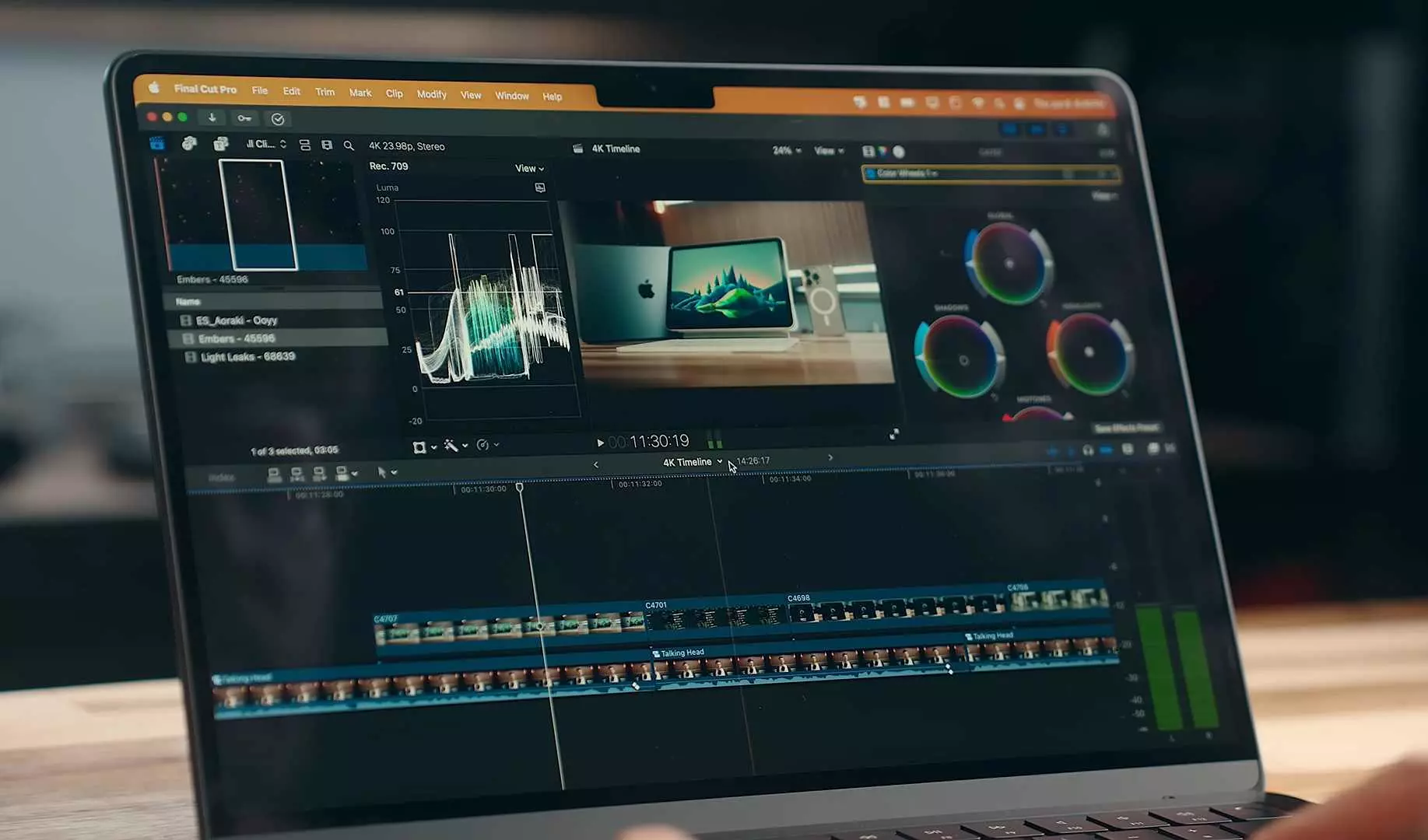1428x840 pixels.
Task: Click the Append clip to storyline icon
Action: pos(319,473)
